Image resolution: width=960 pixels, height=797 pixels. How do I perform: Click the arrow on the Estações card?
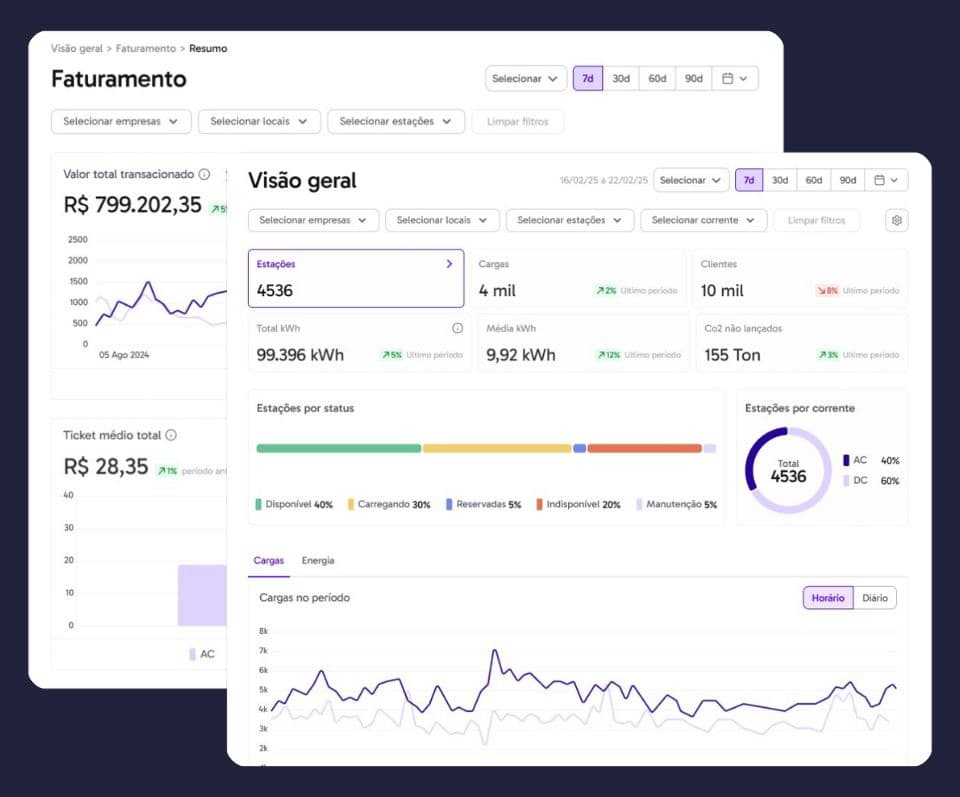pos(450,263)
